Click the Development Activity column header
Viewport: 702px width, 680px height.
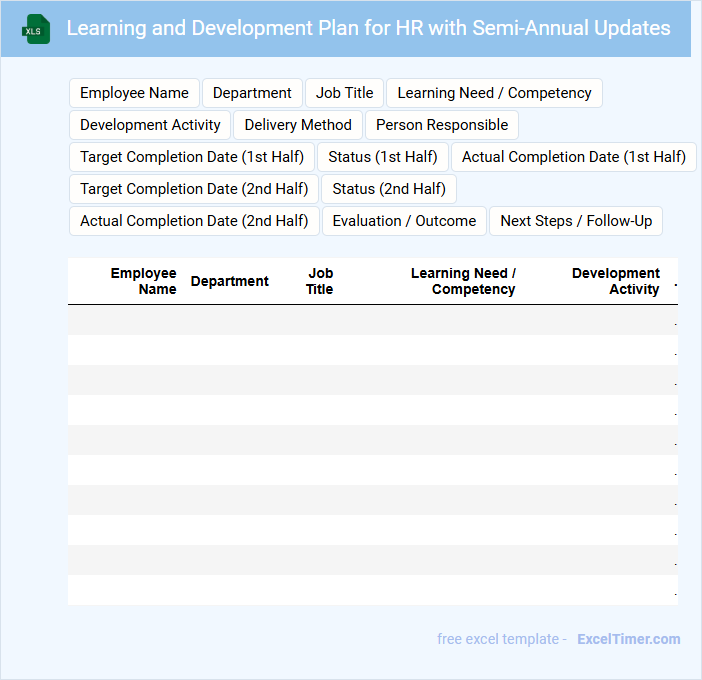pyautogui.click(x=615, y=281)
